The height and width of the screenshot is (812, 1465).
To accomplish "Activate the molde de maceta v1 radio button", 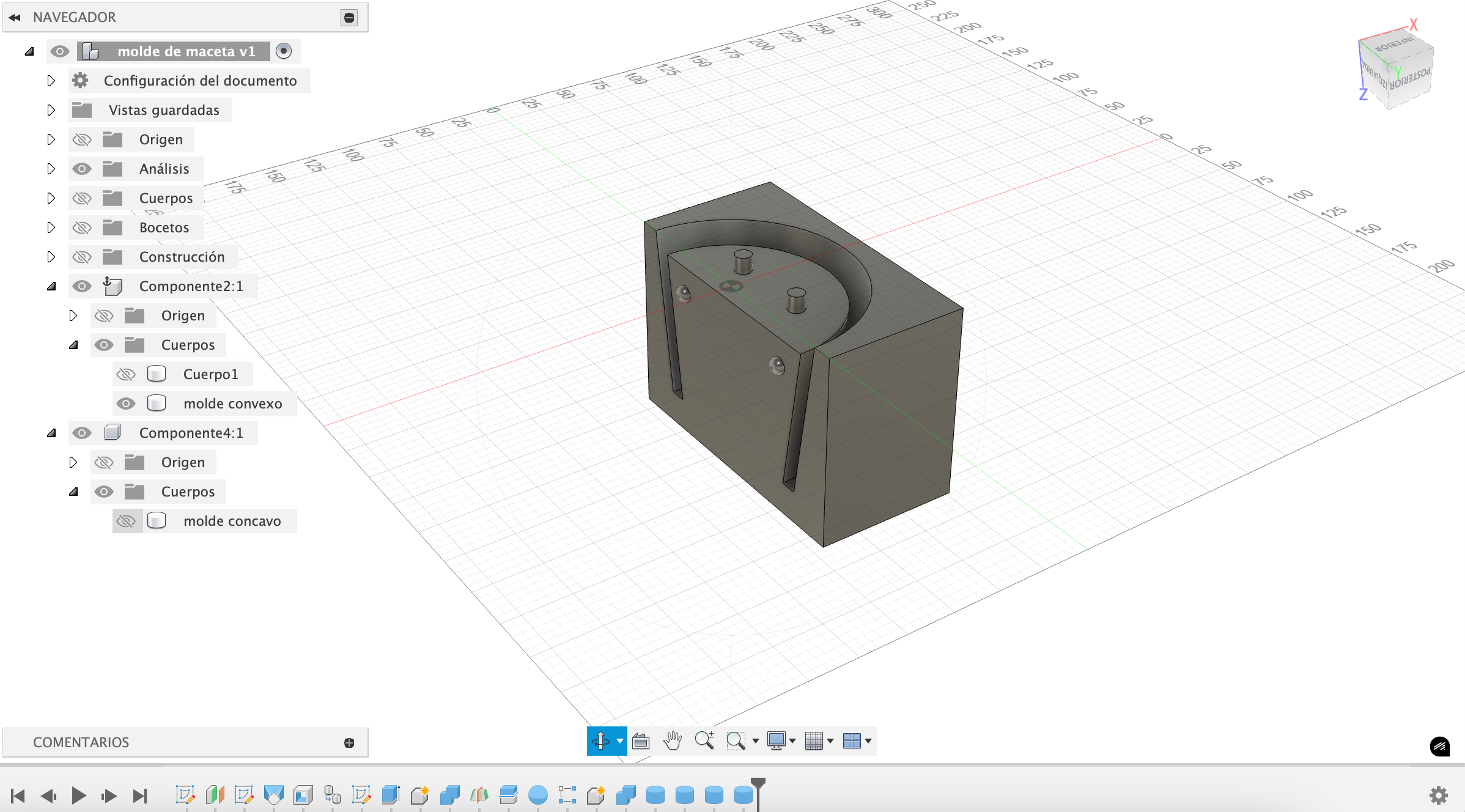I will click(284, 51).
